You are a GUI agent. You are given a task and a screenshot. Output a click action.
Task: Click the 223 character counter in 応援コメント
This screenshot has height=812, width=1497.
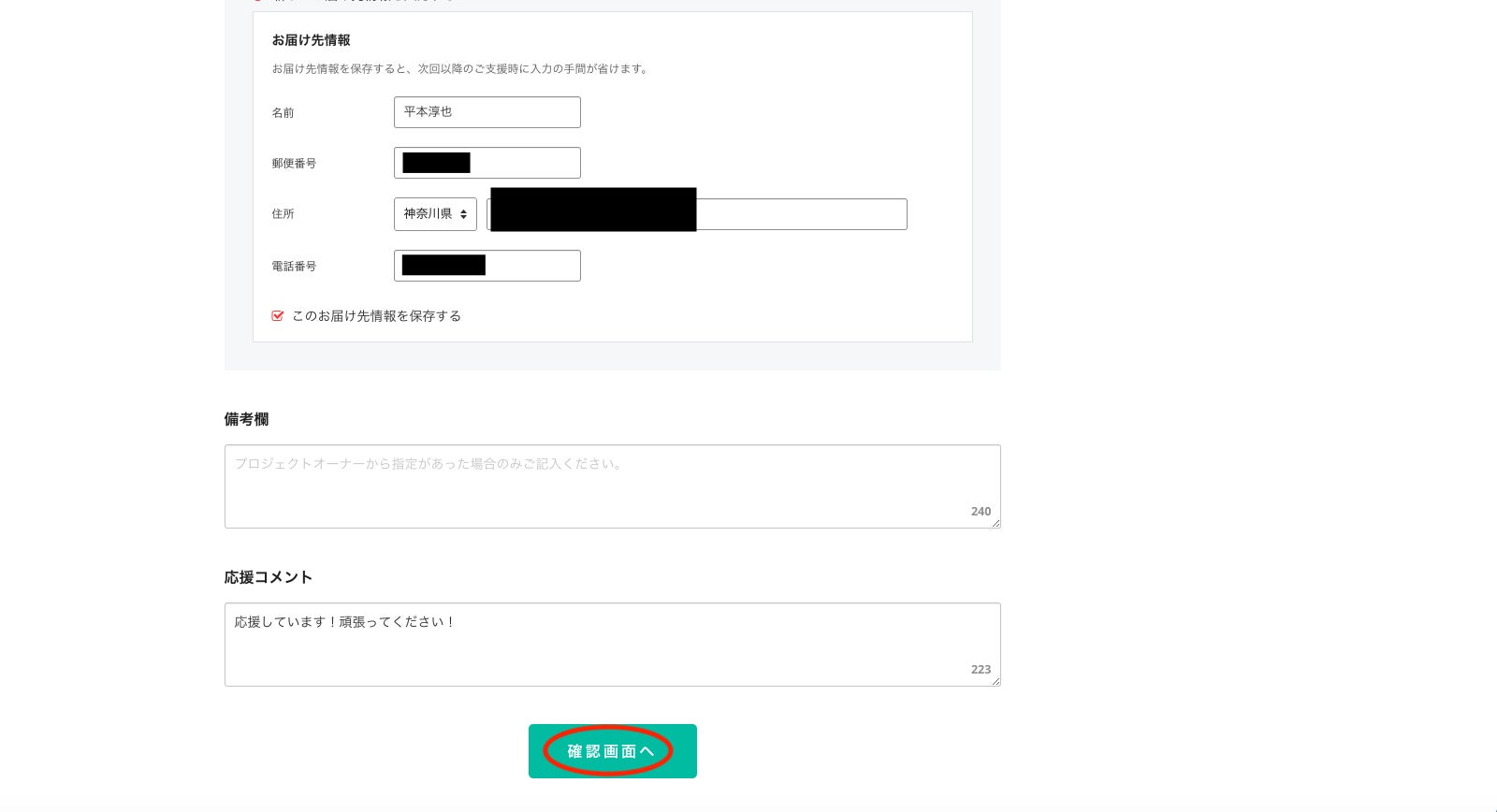pyautogui.click(x=981, y=670)
